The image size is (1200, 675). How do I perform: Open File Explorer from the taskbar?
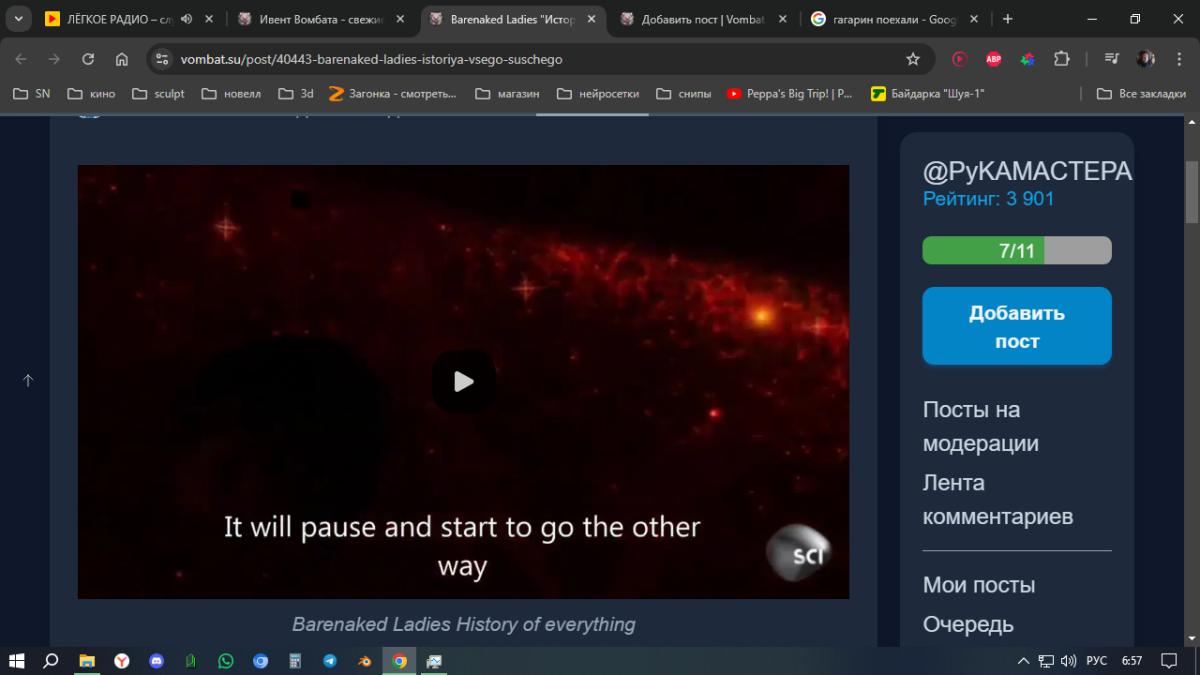click(x=87, y=661)
